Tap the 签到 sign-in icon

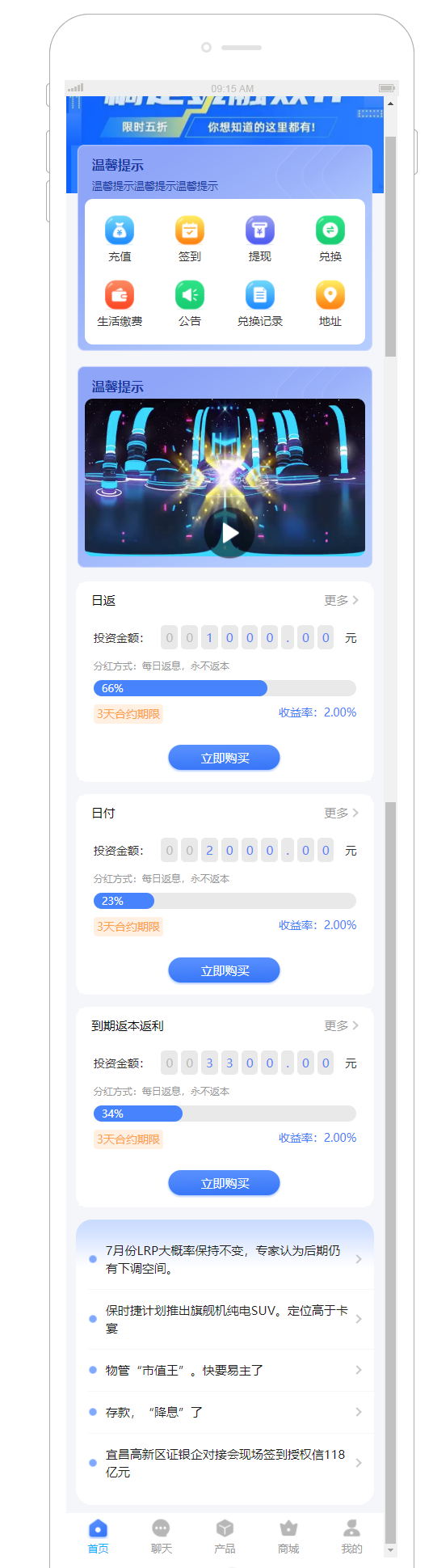click(190, 230)
